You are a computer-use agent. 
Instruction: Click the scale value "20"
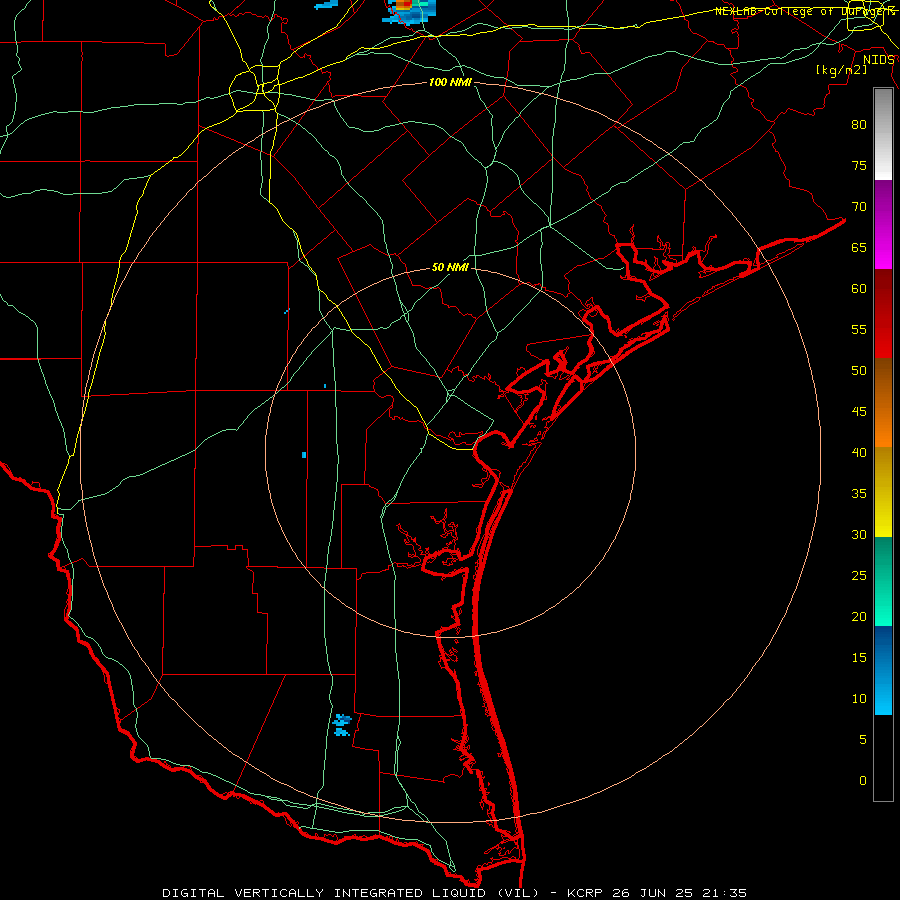tap(859, 616)
